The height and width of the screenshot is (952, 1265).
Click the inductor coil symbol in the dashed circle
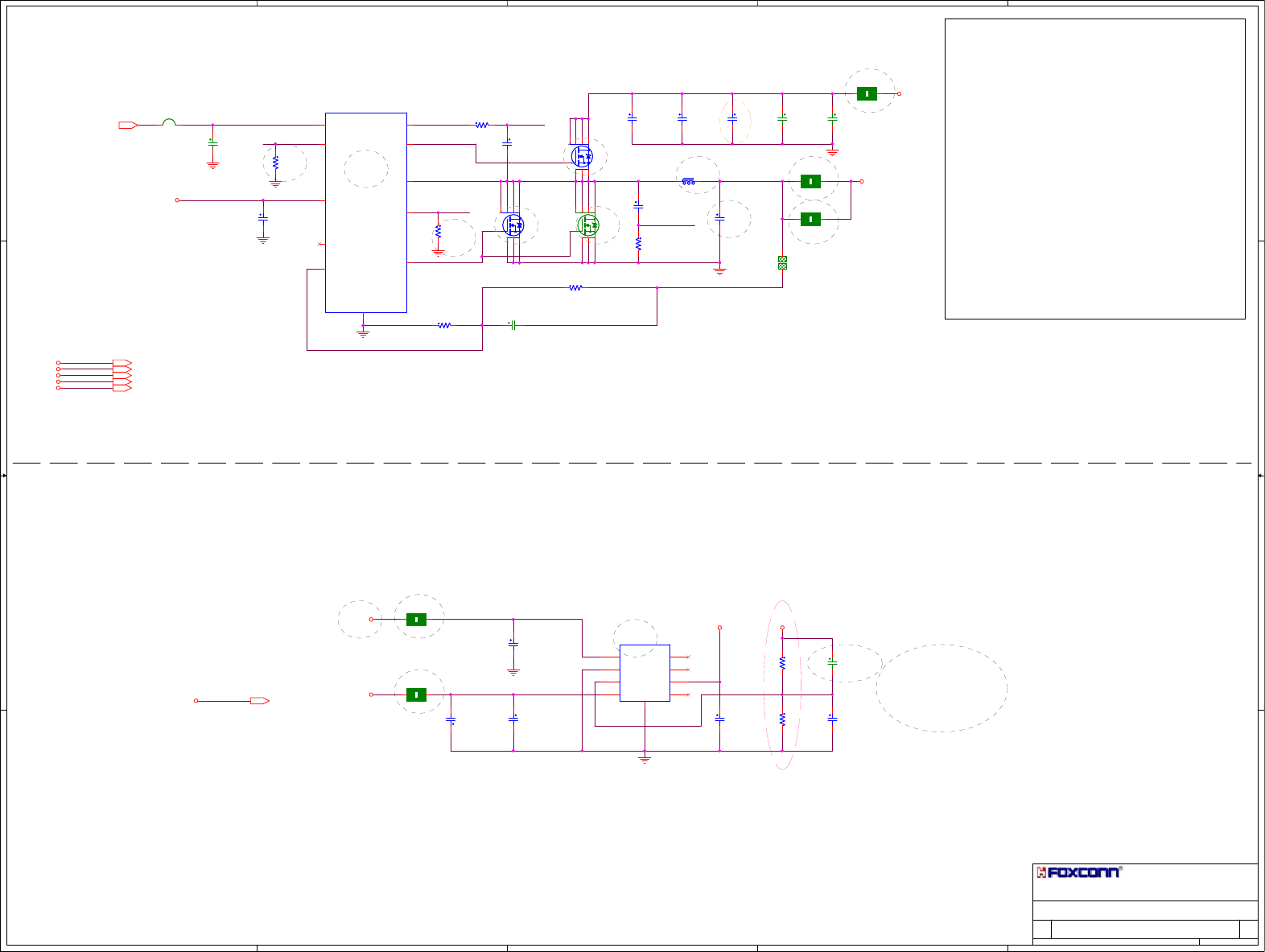click(x=689, y=182)
